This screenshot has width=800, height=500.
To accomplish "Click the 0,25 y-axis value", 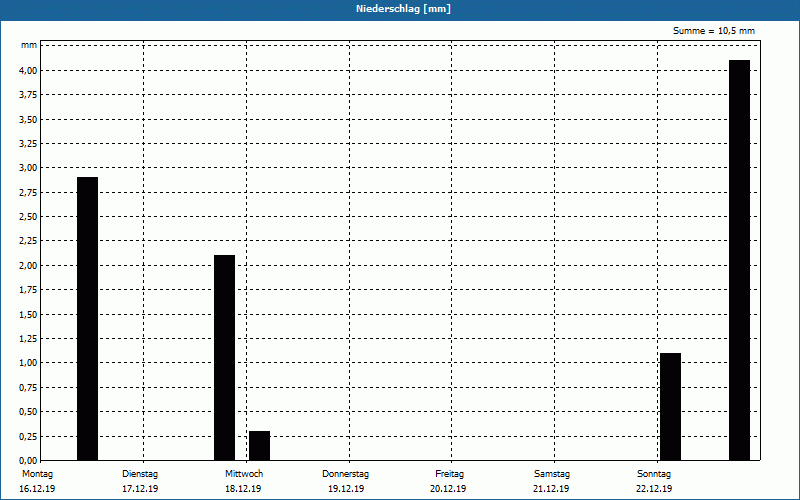I will coord(28,436).
